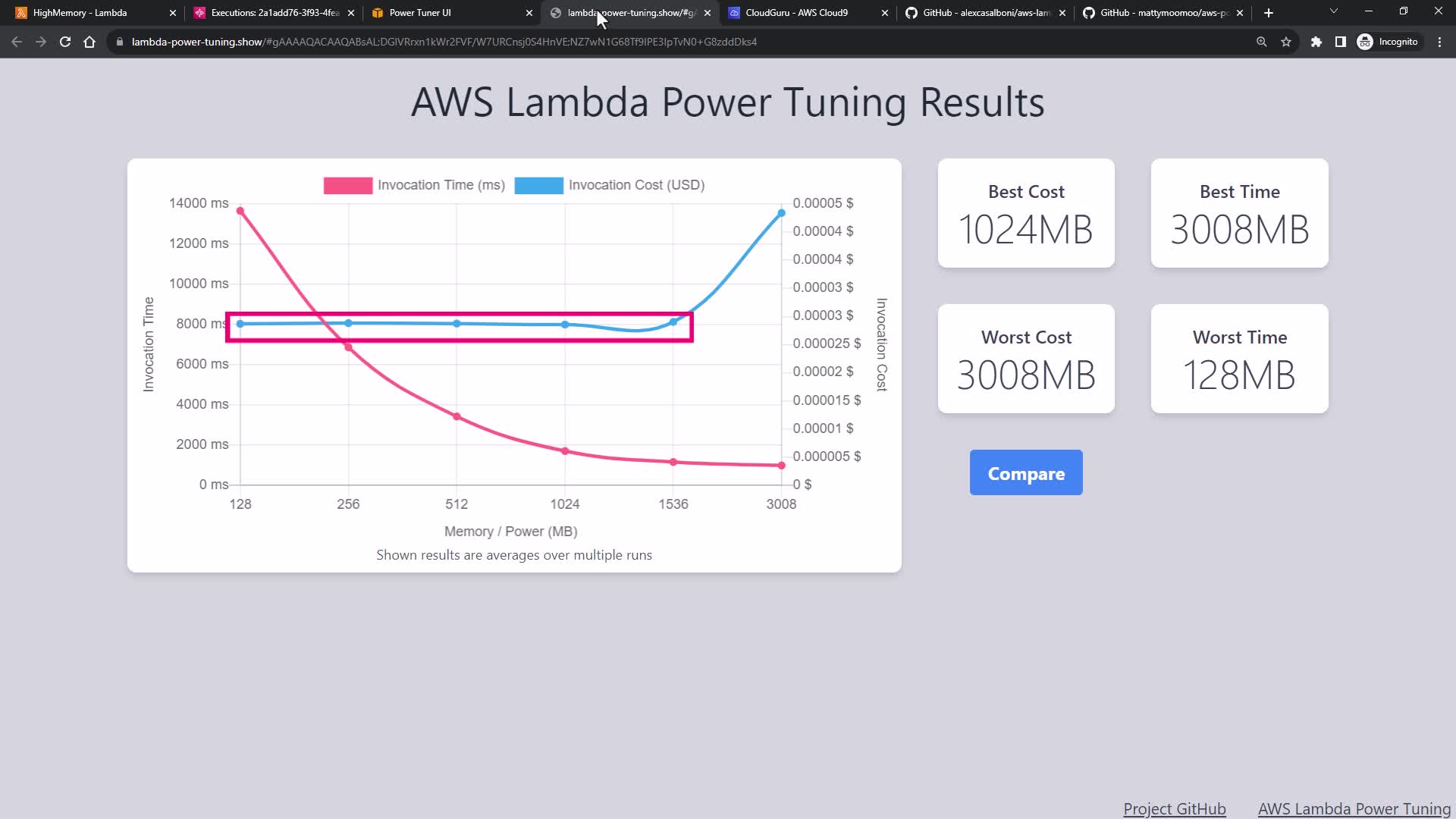
Task: Expand the tab search dropdown arrow
Action: coord(1334,11)
